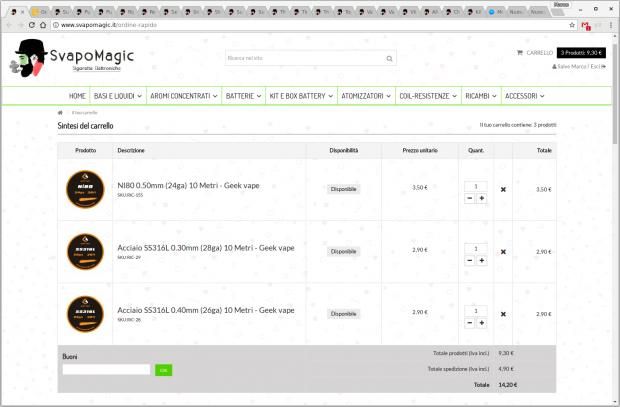Image resolution: width=620 pixels, height=407 pixels.
Task: Click the shopping cart icon next to CARRELLO
Action: point(520,52)
